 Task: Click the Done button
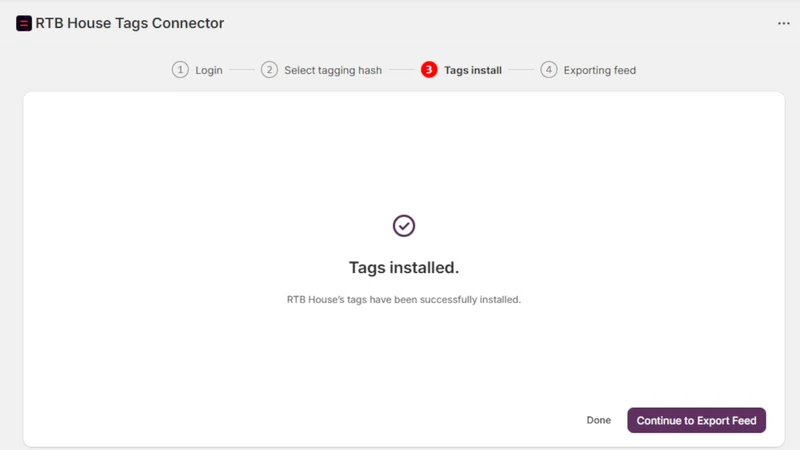pos(598,420)
